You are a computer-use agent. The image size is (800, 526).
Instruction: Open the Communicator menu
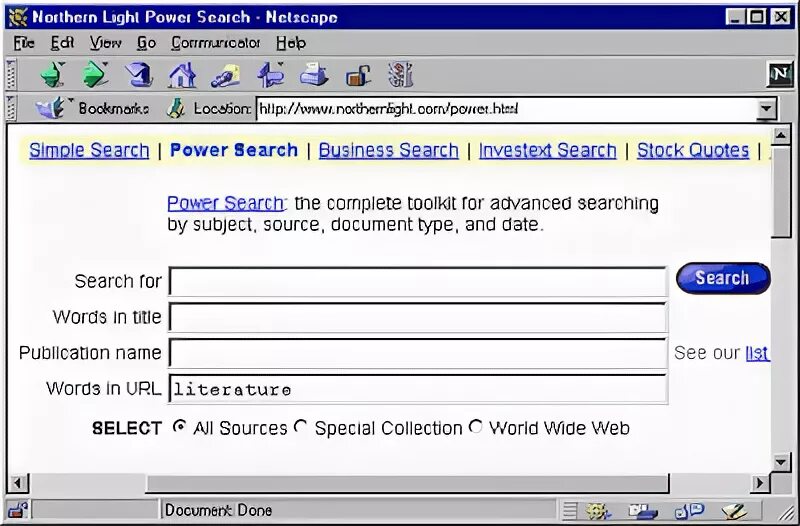coord(215,43)
